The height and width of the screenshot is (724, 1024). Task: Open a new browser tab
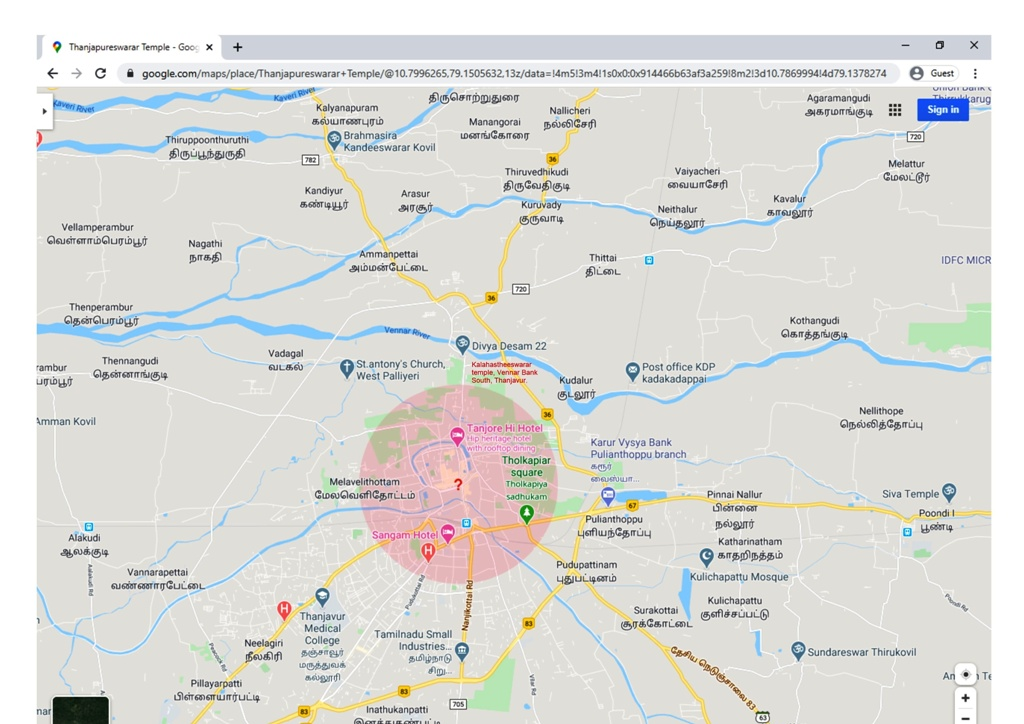click(237, 47)
